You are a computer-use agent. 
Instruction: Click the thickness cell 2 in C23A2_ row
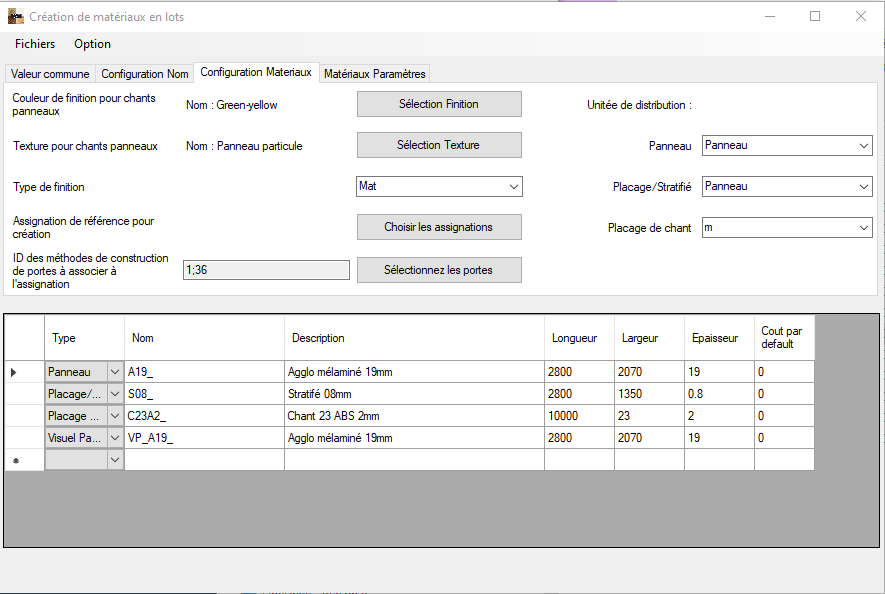click(720, 416)
